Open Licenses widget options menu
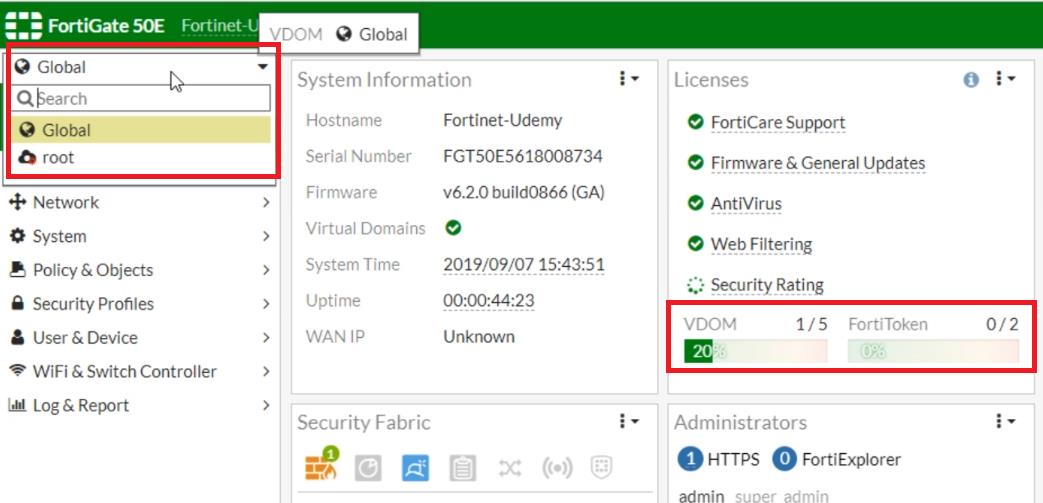 (x=1006, y=79)
